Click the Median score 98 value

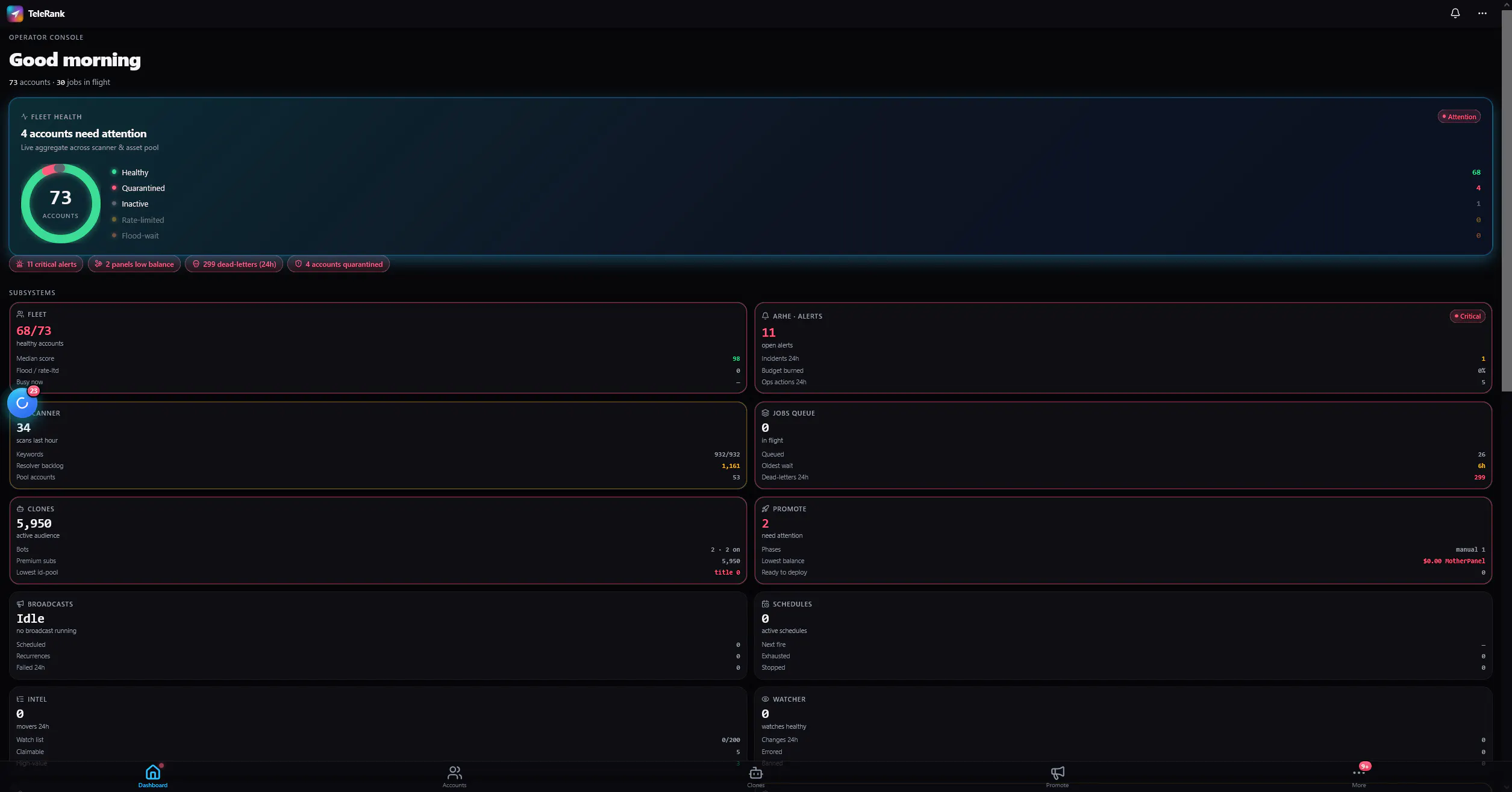coord(736,359)
